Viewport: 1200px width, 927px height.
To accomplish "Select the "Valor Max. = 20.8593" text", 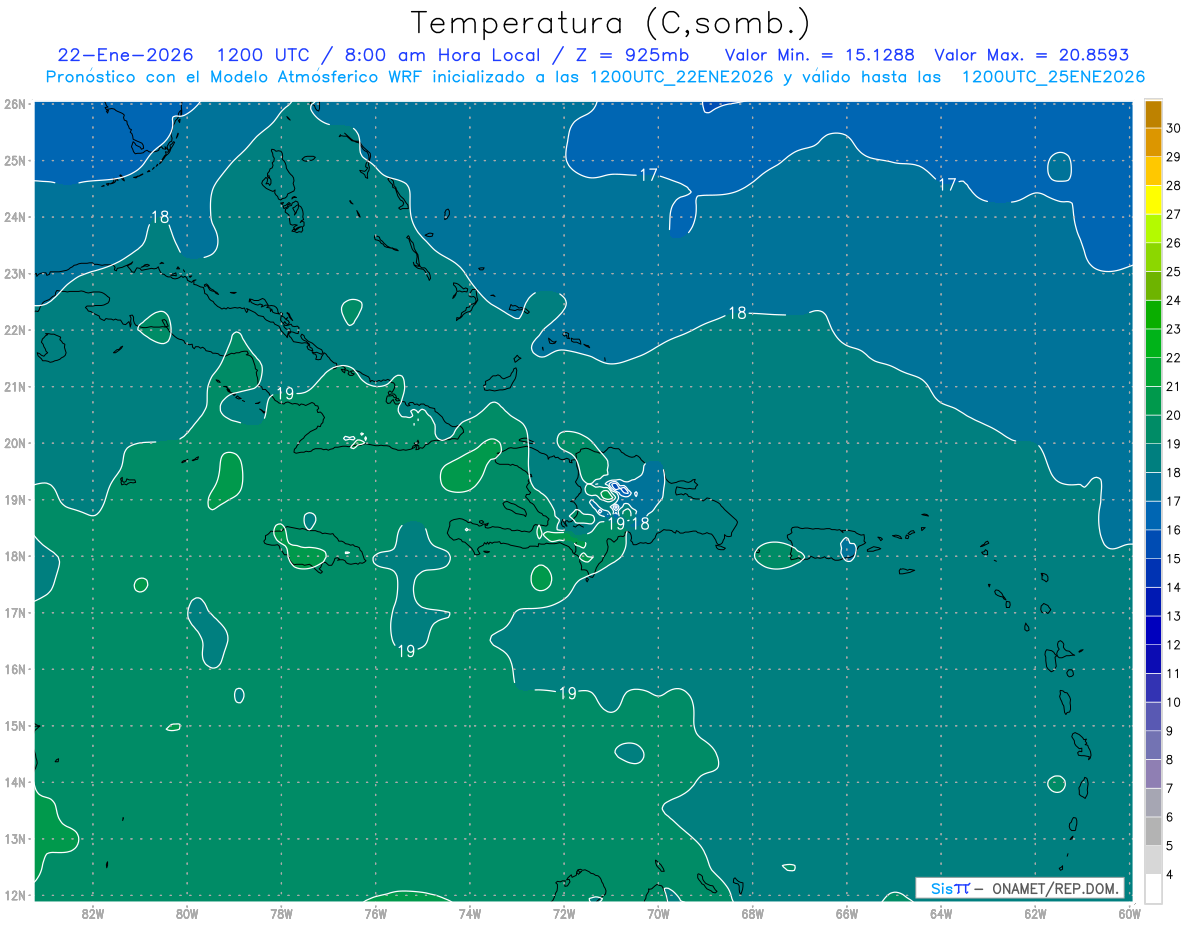I will click(x=1030, y=55).
